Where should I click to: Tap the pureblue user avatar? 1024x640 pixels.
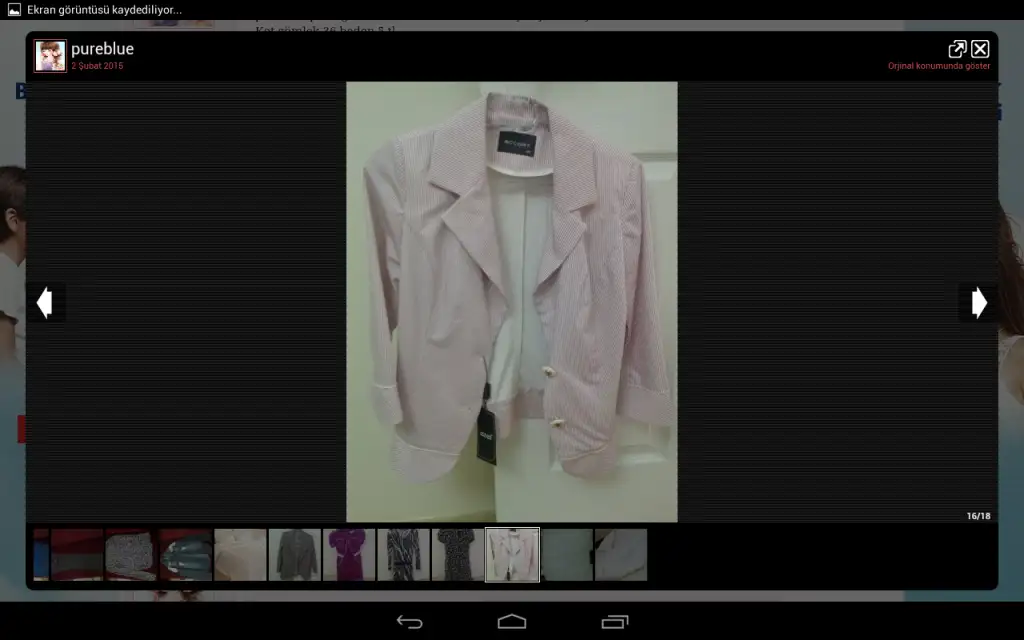[x=50, y=56]
